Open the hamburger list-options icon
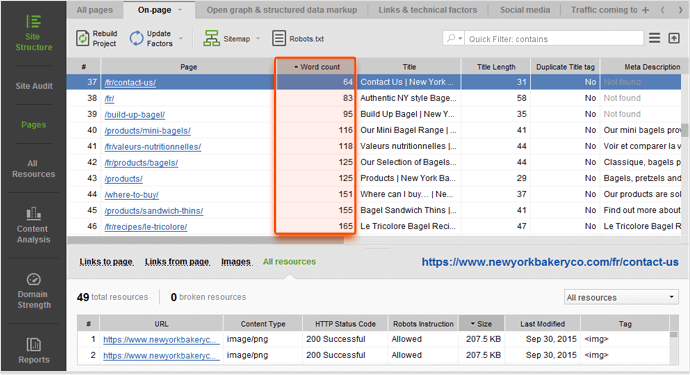 click(x=654, y=38)
